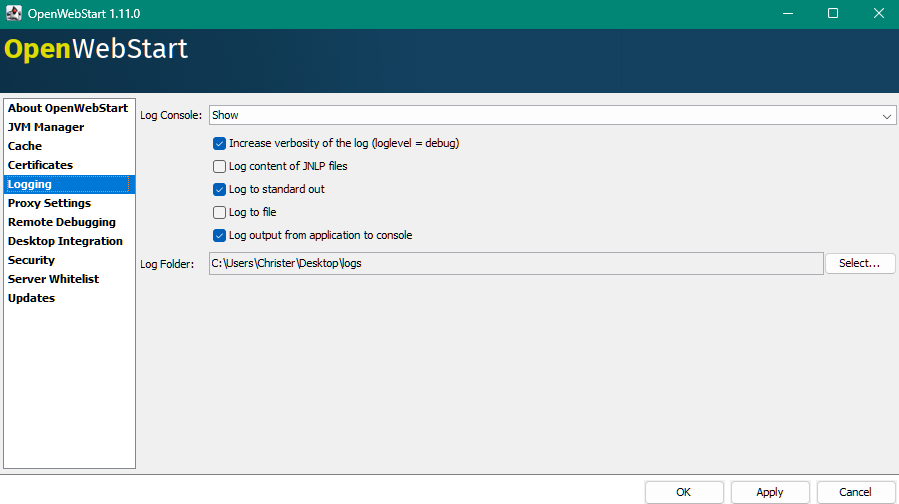This screenshot has height=504, width=899.
Task: Toggle Log output from application to console
Action: point(219,235)
